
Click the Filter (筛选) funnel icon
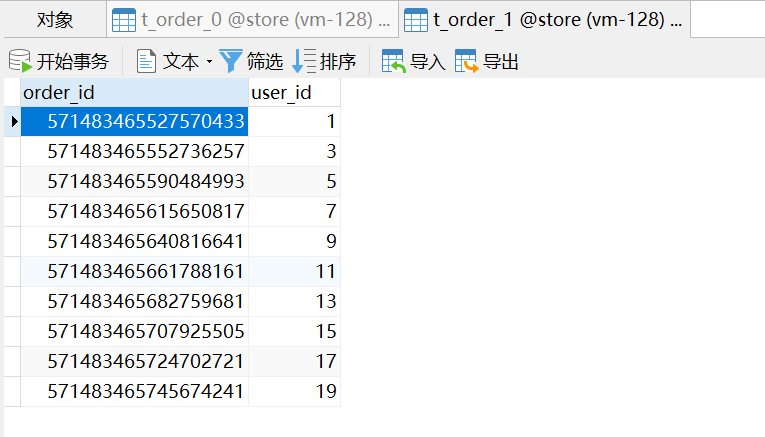pos(231,62)
